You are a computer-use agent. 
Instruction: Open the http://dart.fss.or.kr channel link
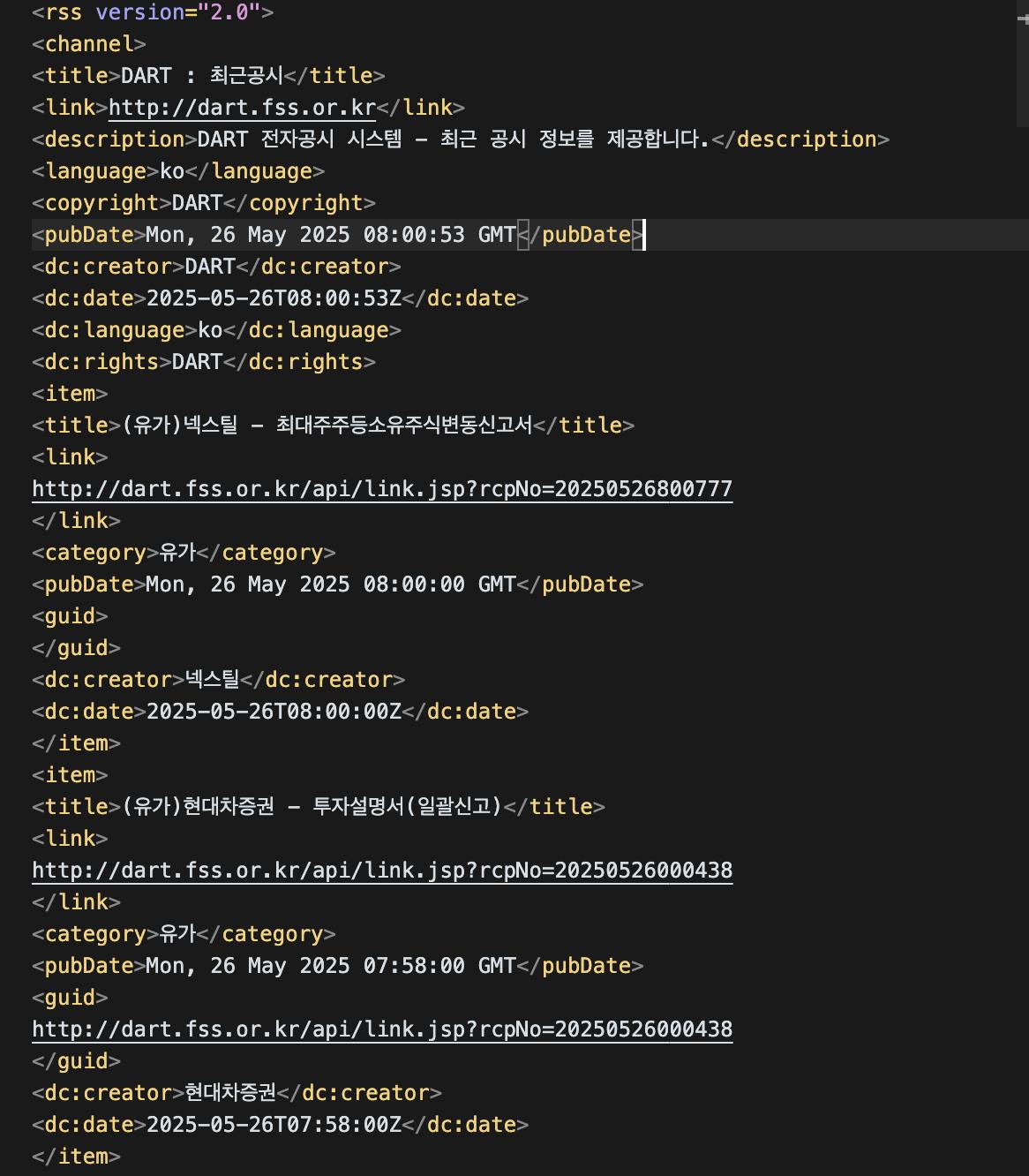(x=243, y=108)
